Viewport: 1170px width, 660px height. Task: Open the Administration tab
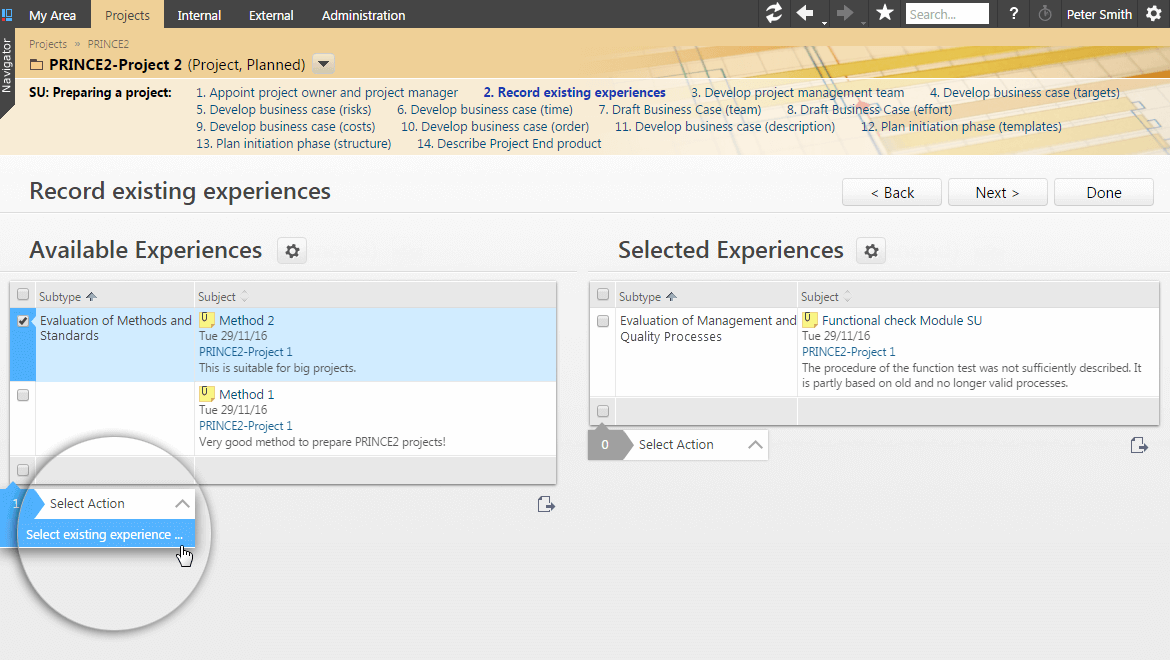pyautogui.click(x=363, y=15)
